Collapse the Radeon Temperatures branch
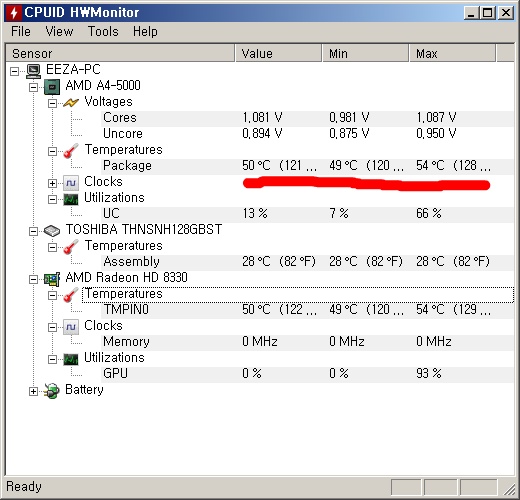 (52, 295)
